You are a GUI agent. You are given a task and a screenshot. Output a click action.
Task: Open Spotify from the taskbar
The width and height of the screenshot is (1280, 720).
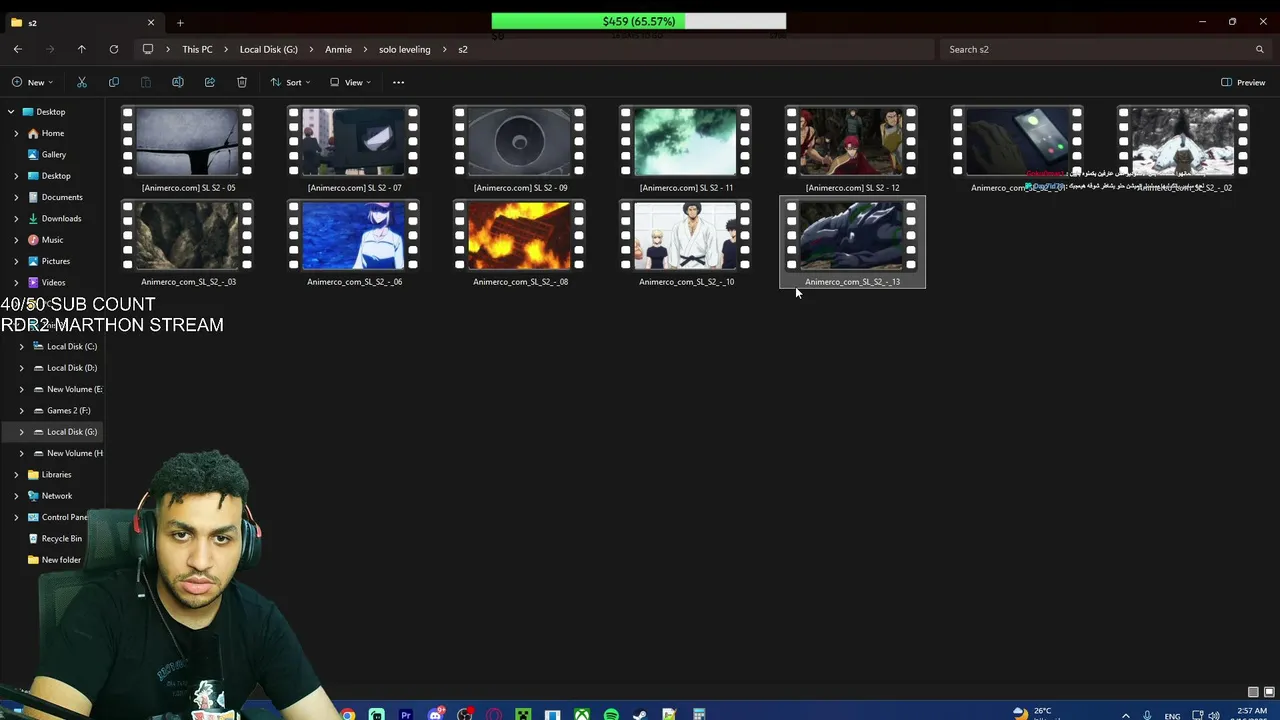611,714
